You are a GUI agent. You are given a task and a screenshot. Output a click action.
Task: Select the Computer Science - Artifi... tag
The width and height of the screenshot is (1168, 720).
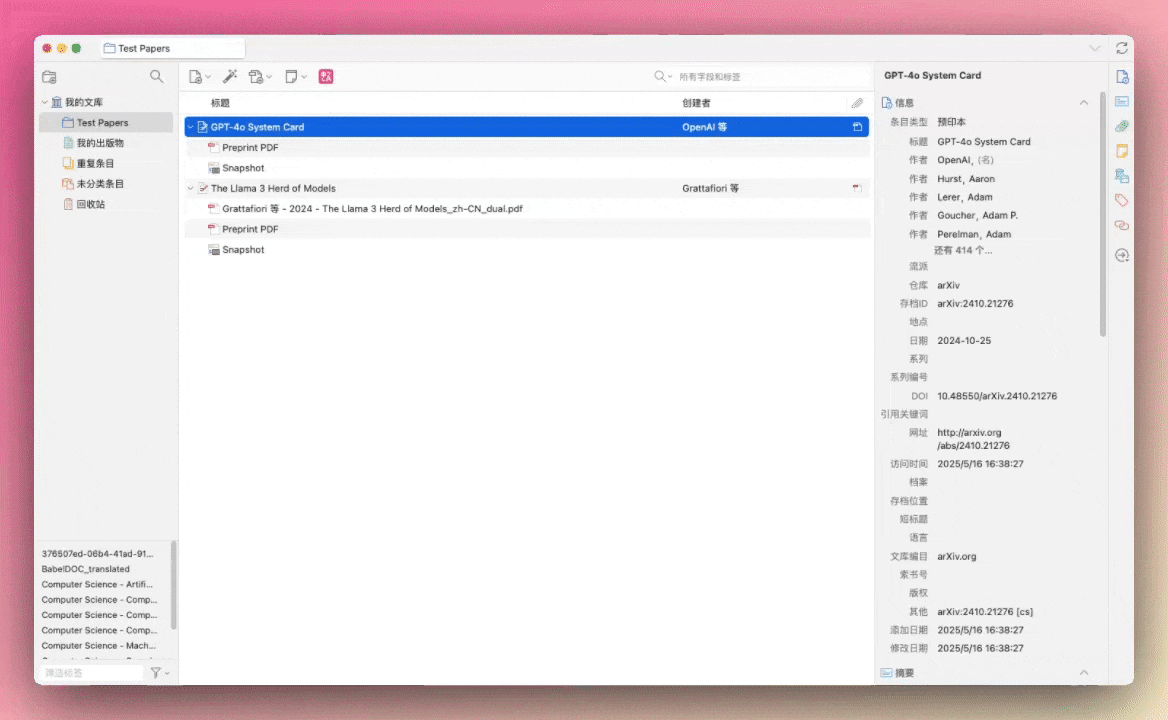click(x=97, y=584)
